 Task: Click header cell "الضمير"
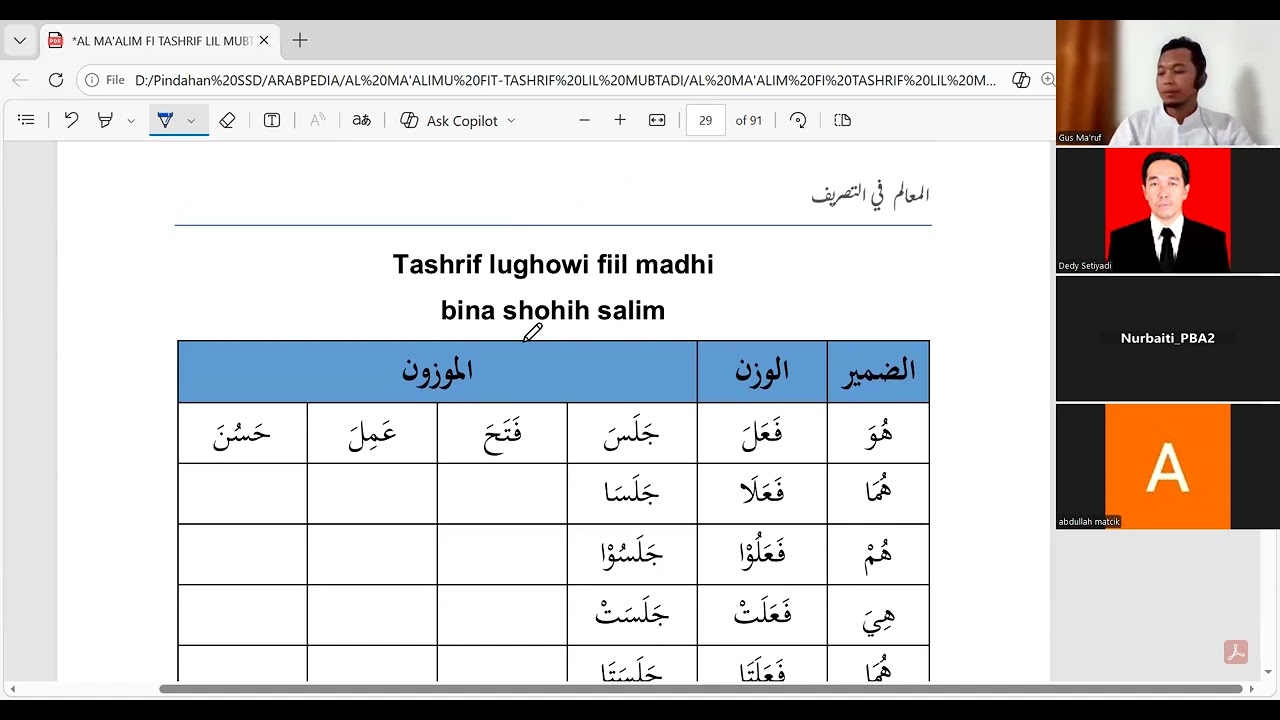(878, 371)
